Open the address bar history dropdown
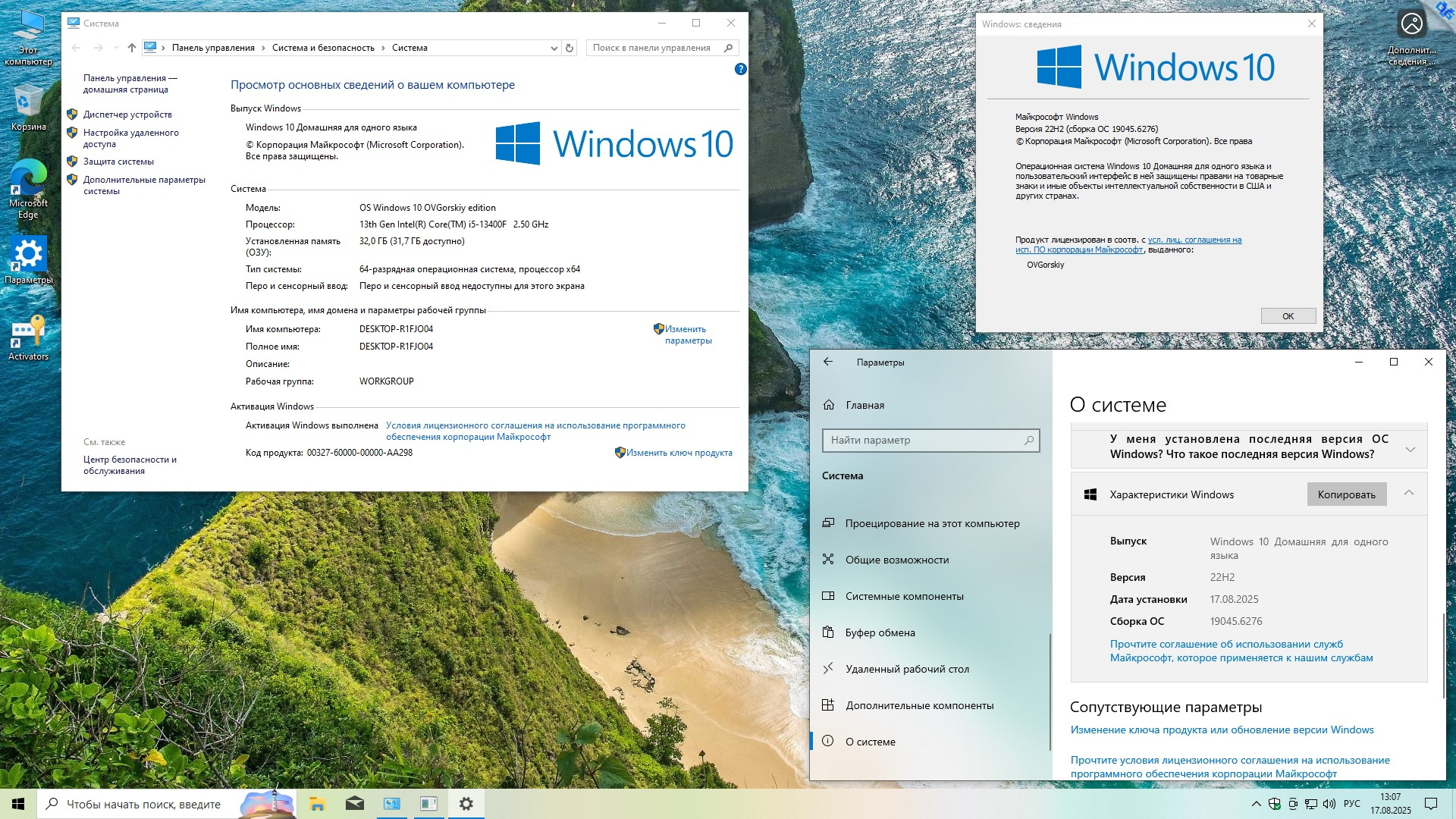Viewport: 1456px width, 819px height. click(554, 48)
